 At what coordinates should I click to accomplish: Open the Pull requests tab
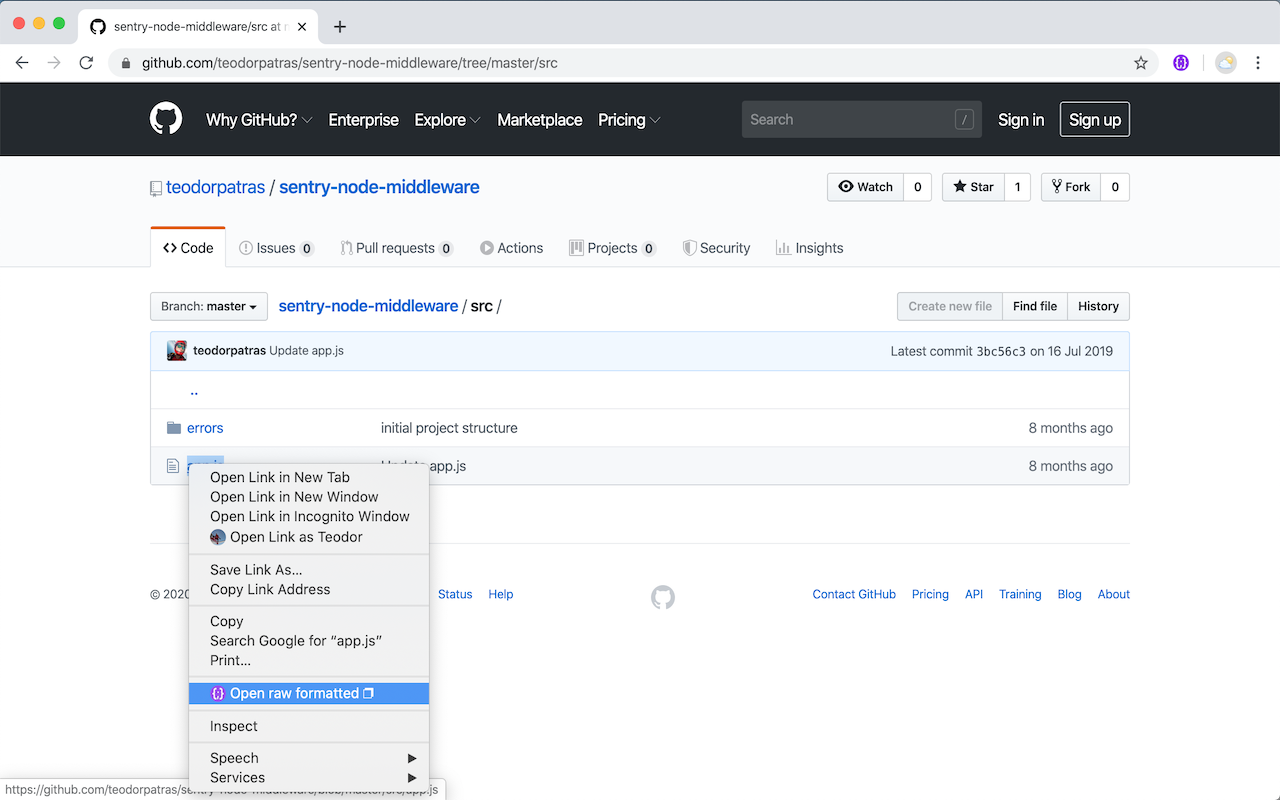[396, 248]
